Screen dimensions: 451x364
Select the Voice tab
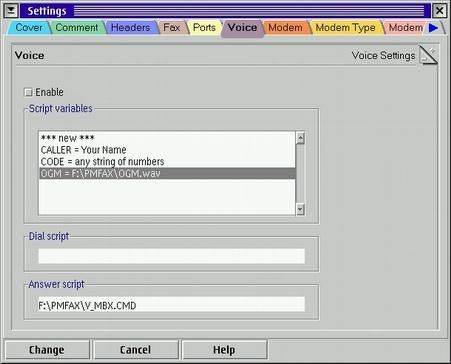point(242,28)
